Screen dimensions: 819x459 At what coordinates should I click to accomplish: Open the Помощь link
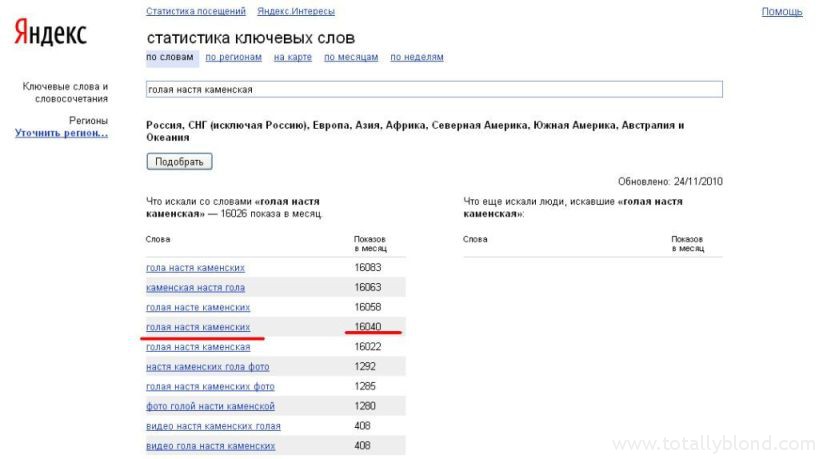tap(781, 11)
